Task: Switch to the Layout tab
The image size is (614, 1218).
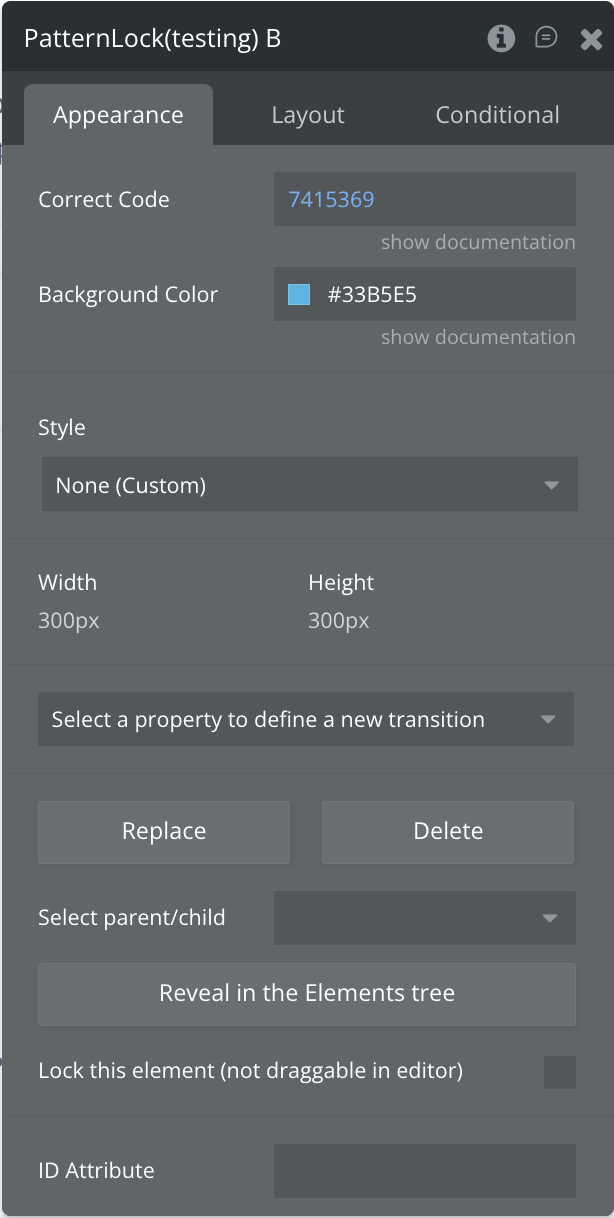Action: 308,115
